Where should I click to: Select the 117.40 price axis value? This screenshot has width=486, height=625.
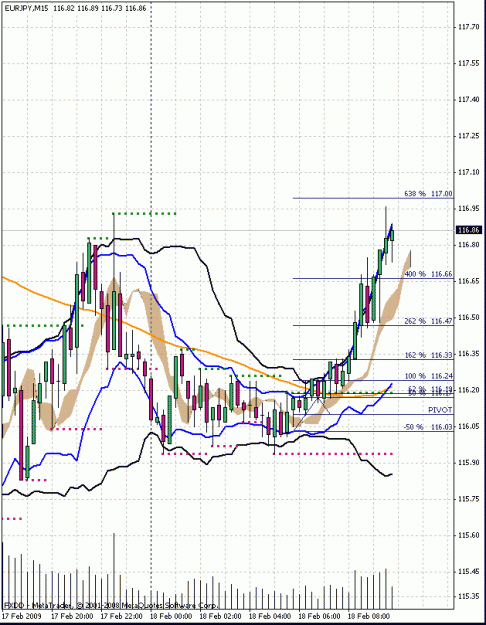(x=469, y=100)
